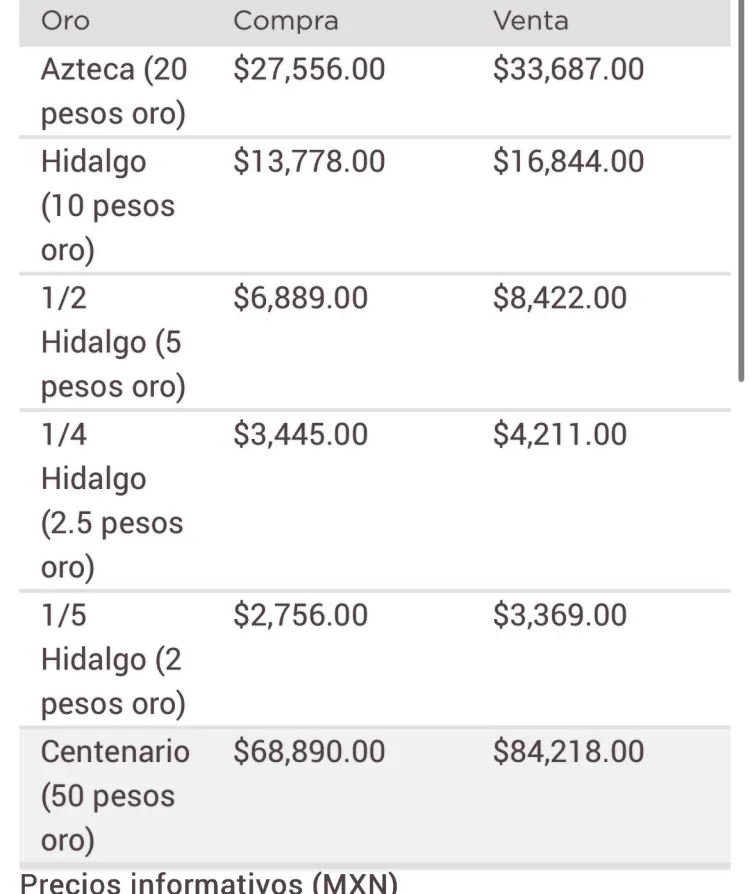Screen dimensions: 750x894
Task: Click the 1/5 Hidalgo (2 pesos oro) label
Action: coord(113,659)
